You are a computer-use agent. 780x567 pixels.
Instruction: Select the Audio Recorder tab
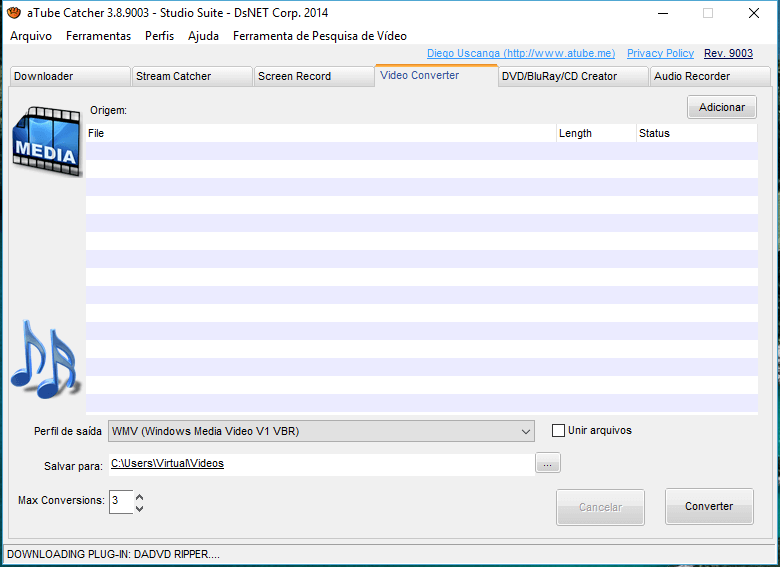click(x=710, y=76)
